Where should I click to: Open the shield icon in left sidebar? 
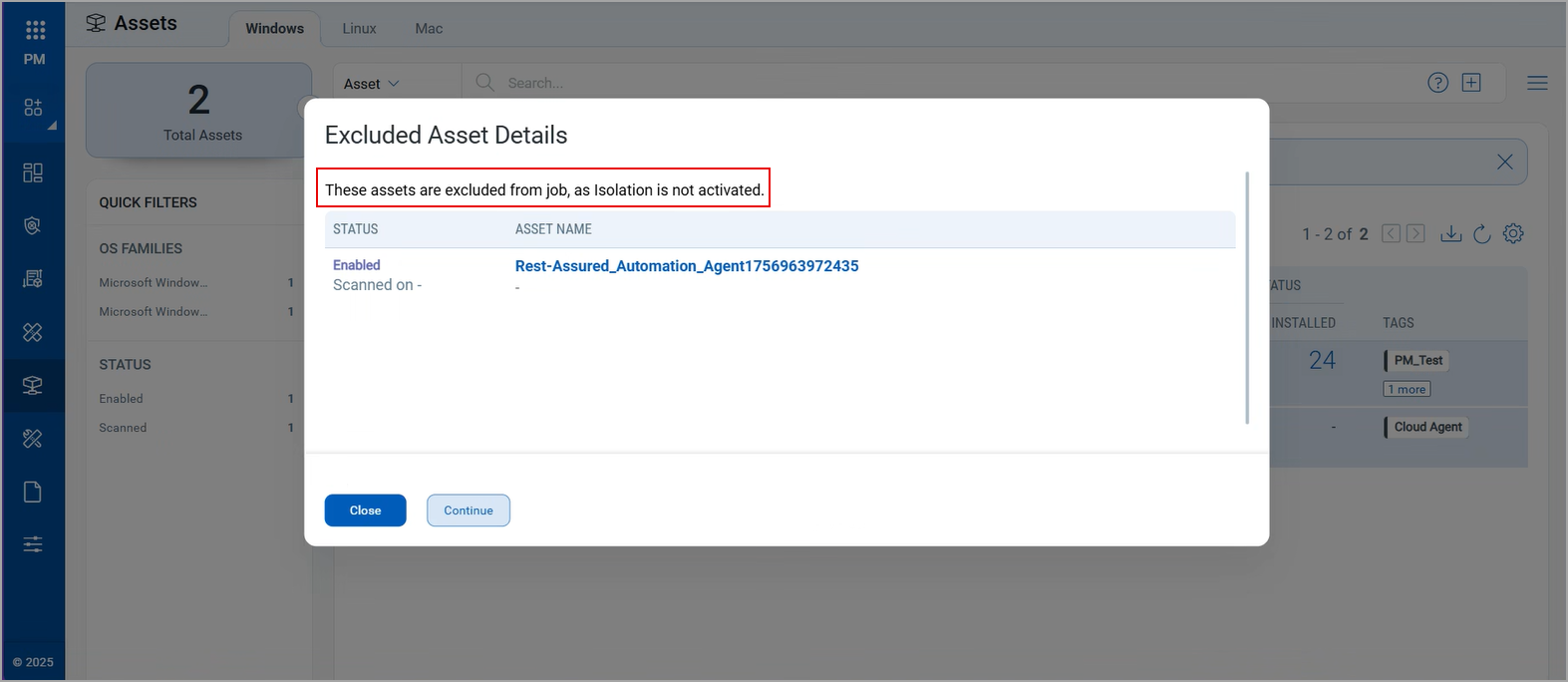click(x=33, y=226)
